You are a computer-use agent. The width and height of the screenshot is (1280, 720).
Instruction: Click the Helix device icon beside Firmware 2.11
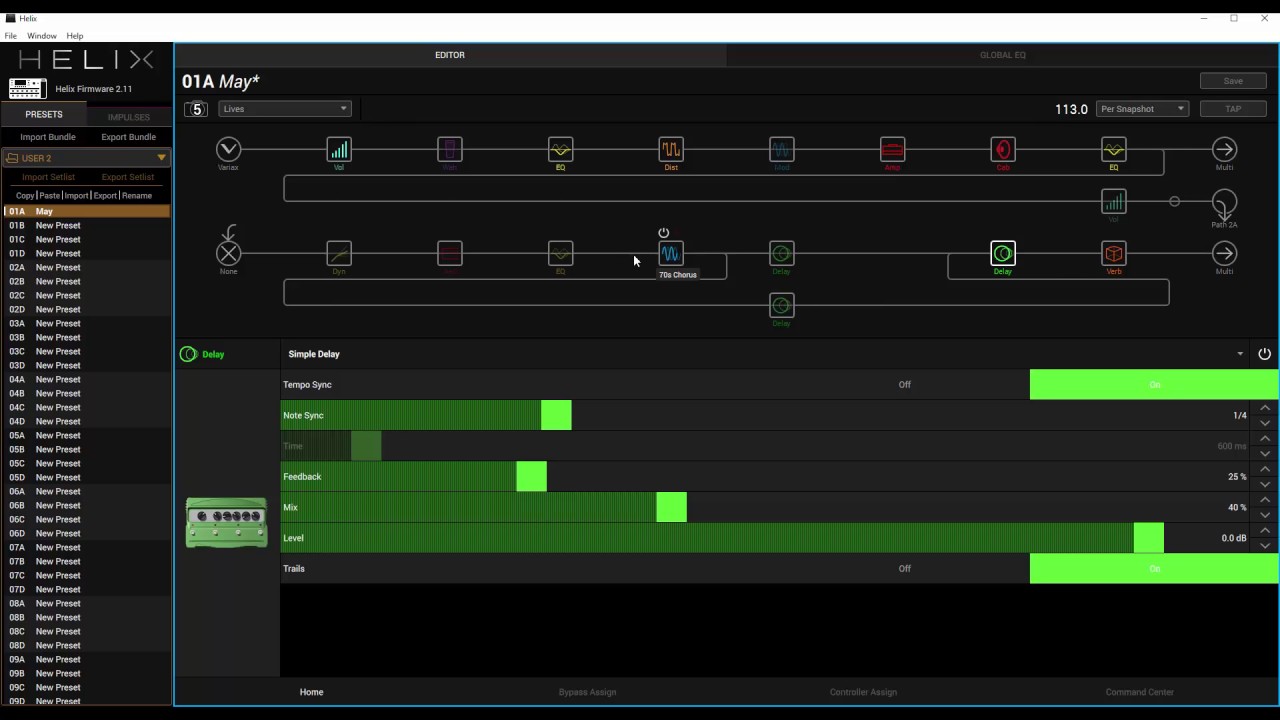pyautogui.click(x=27, y=88)
